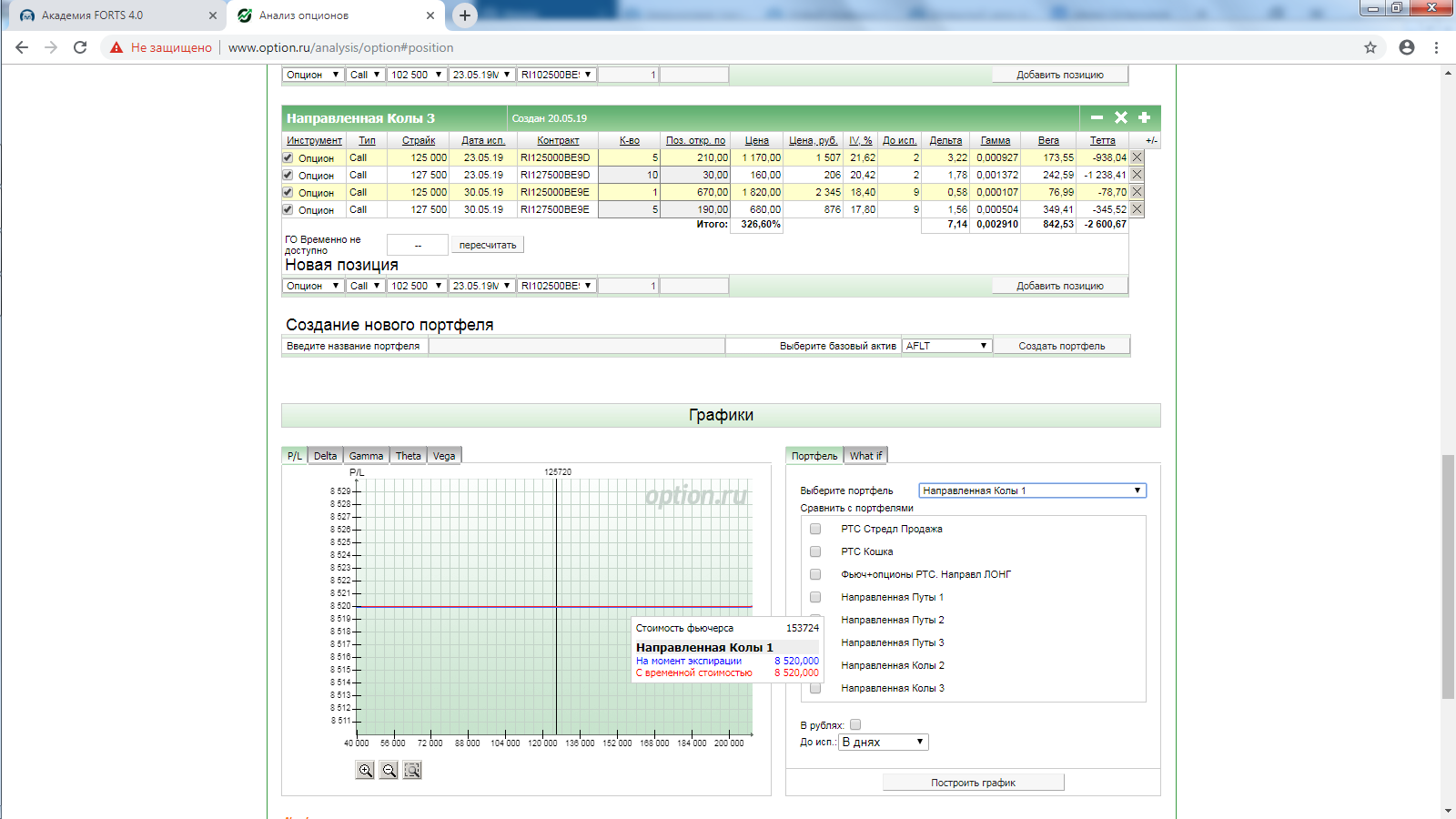
Task: Delete portfolio using white X in green header
Action: [1121, 117]
